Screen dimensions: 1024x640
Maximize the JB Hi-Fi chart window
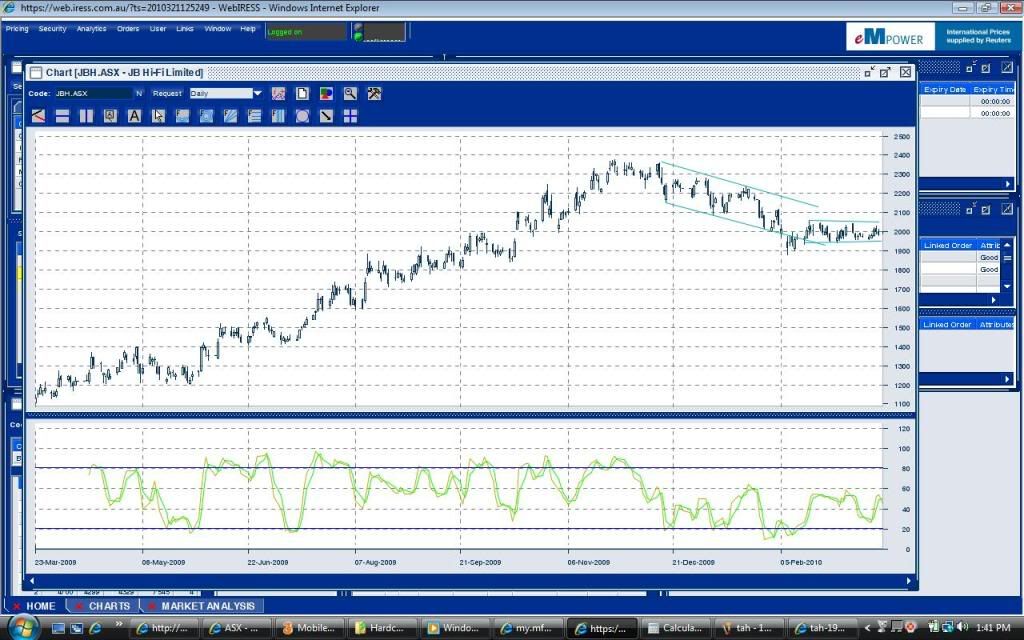885,72
